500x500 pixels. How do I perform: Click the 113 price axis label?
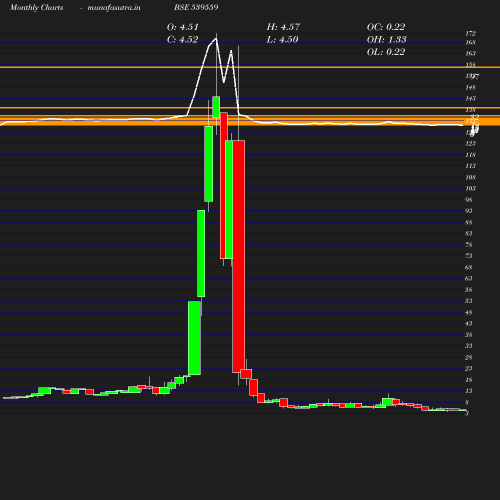[x=471, y=166]
